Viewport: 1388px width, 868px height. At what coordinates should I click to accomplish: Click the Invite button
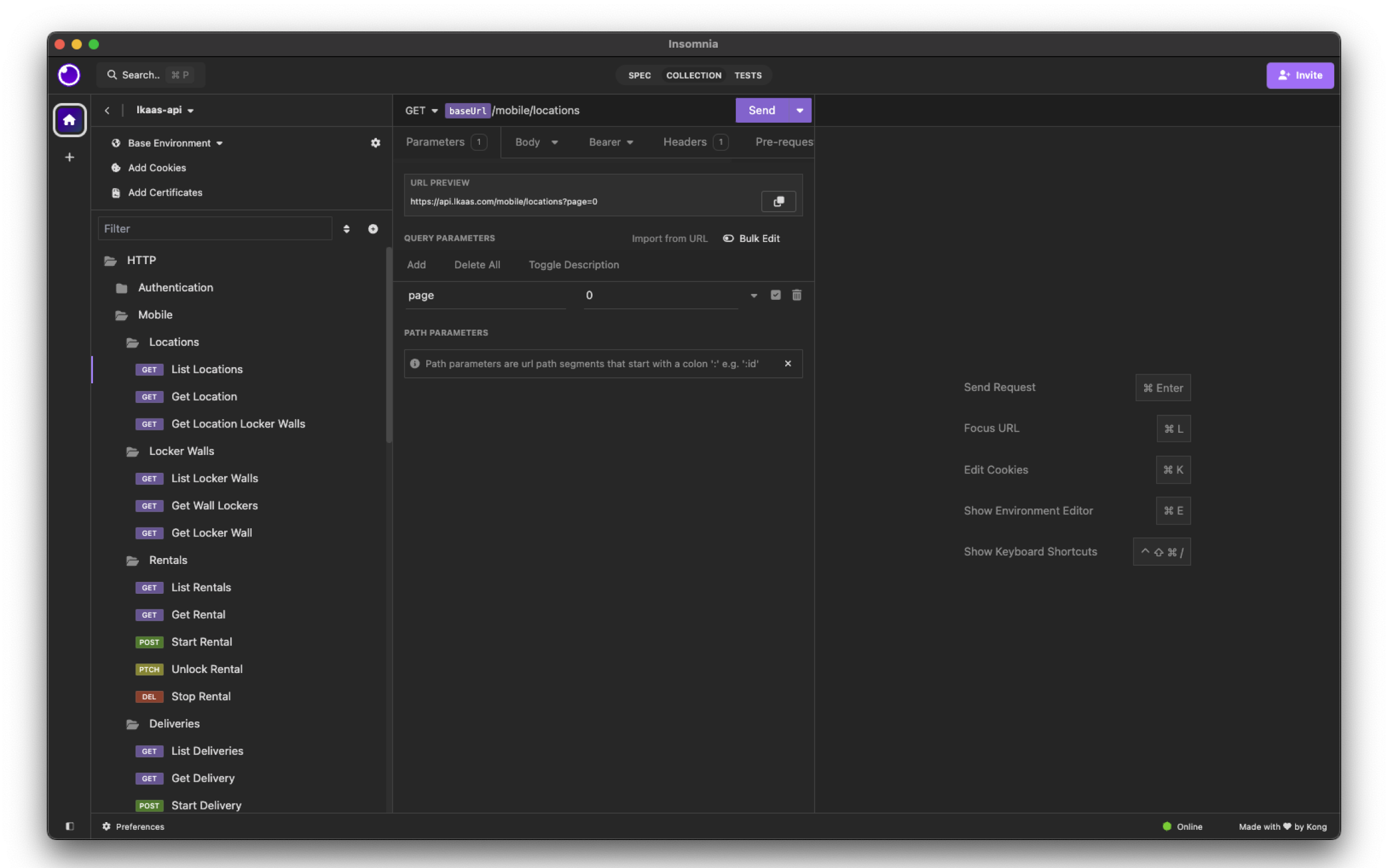click(x=1300, y=76)
